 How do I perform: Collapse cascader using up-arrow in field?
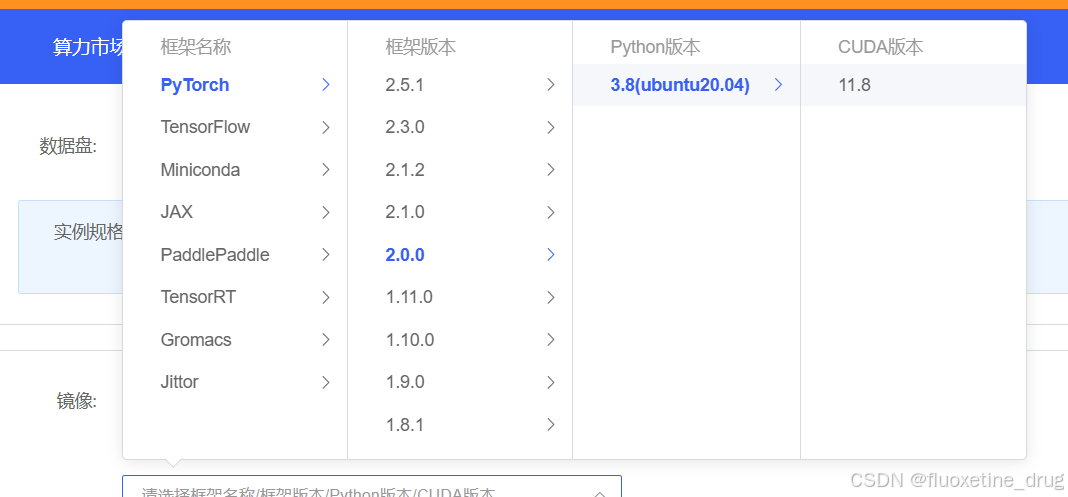(x=600, y=493)
